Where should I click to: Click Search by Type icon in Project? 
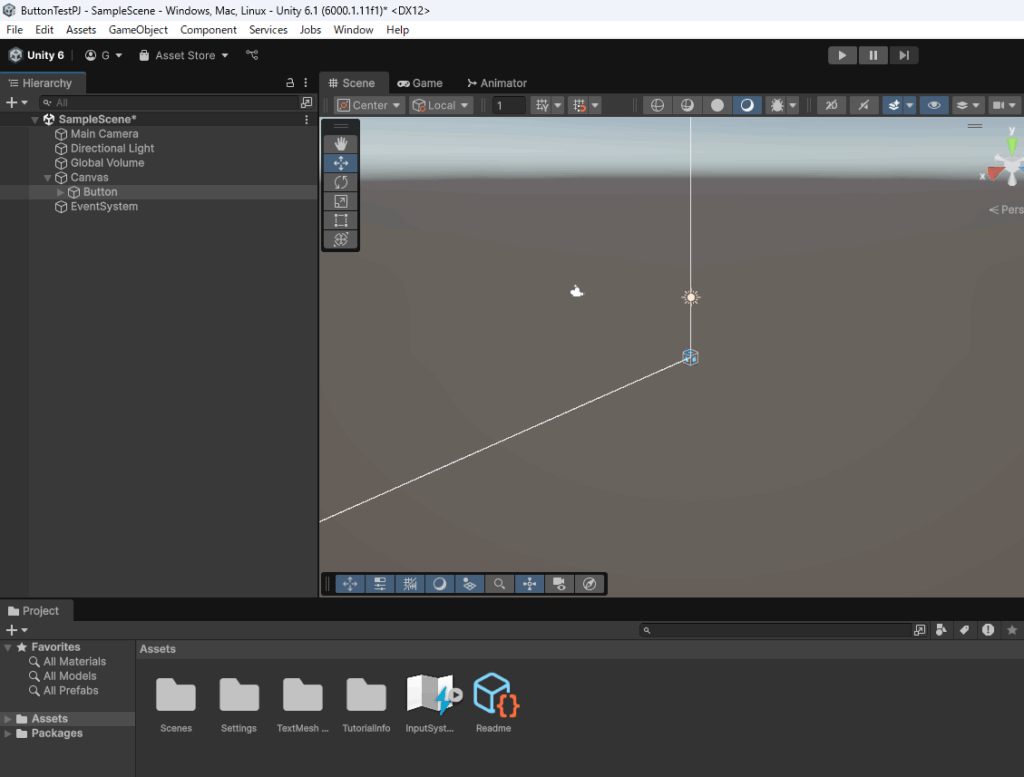(x=941, y=630)
